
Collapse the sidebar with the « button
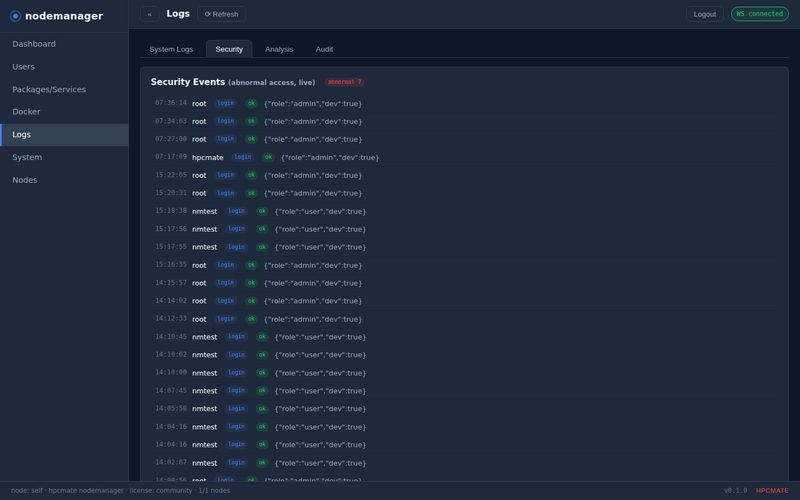pos(149,14)
